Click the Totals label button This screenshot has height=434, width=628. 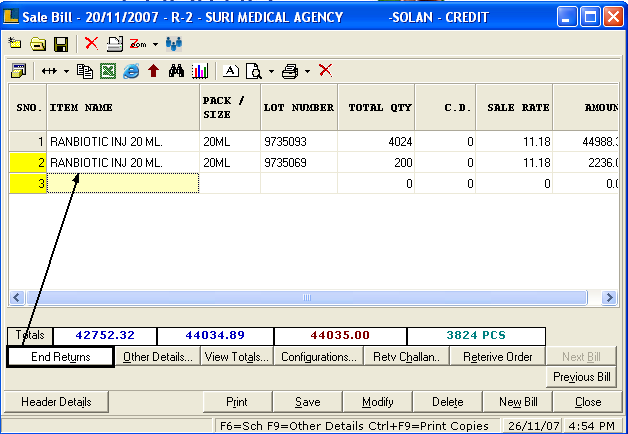point(30,335)
